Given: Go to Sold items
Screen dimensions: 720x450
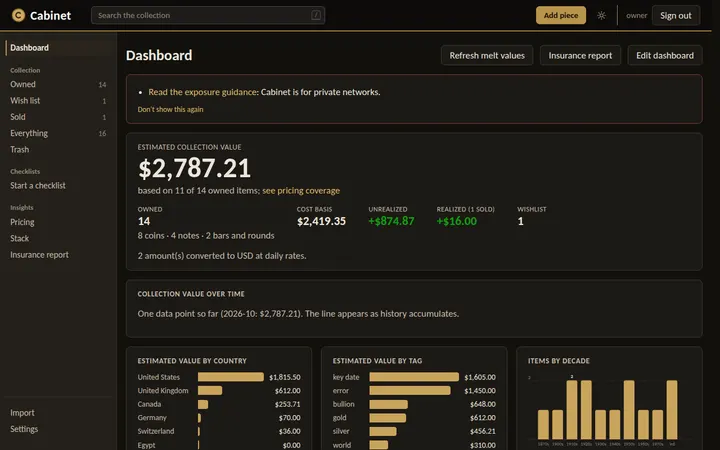Looking at the screenshot, I should click(59, 117).
